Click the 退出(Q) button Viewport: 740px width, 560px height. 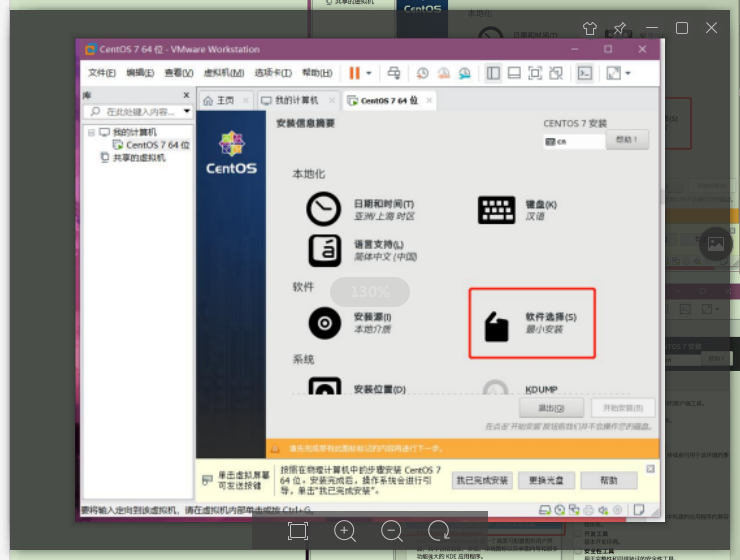(551, 408)
